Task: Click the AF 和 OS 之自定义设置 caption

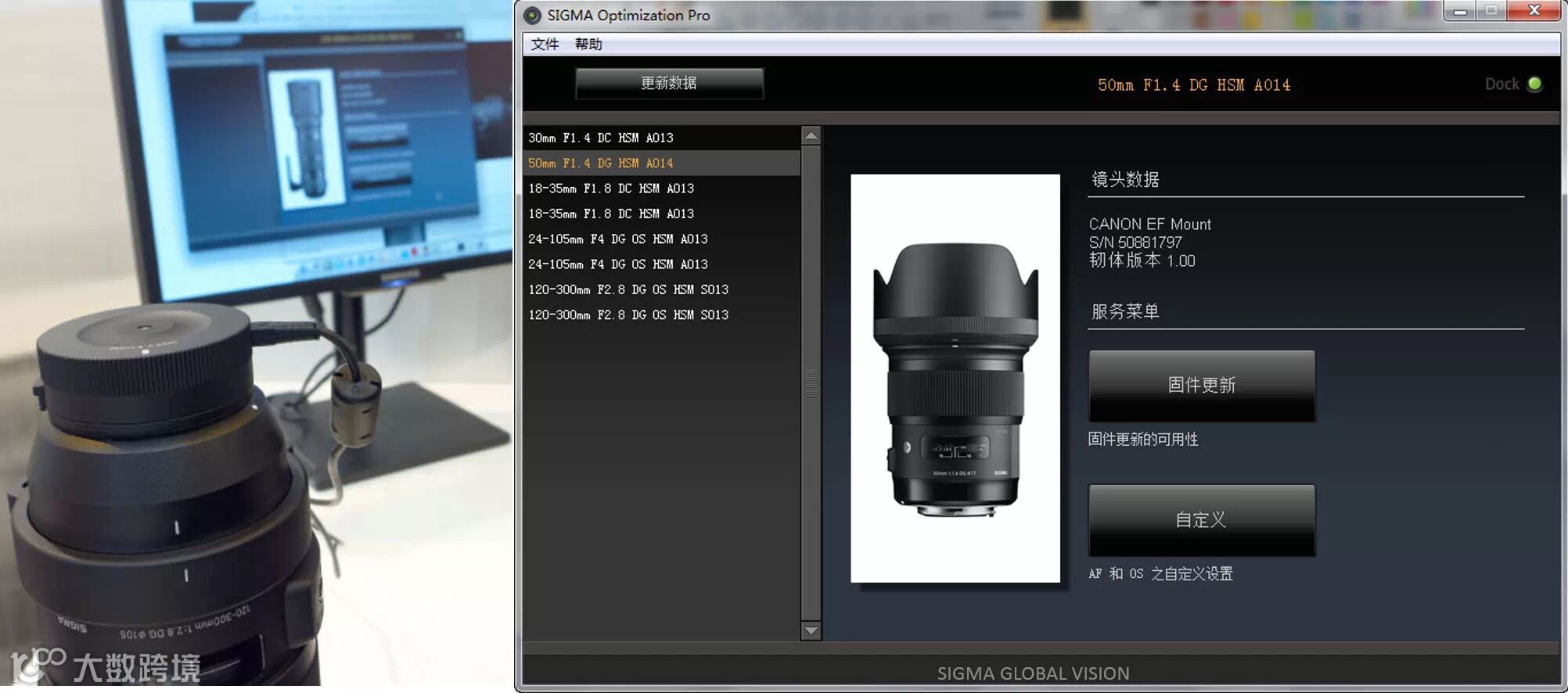Action: 1160,573
